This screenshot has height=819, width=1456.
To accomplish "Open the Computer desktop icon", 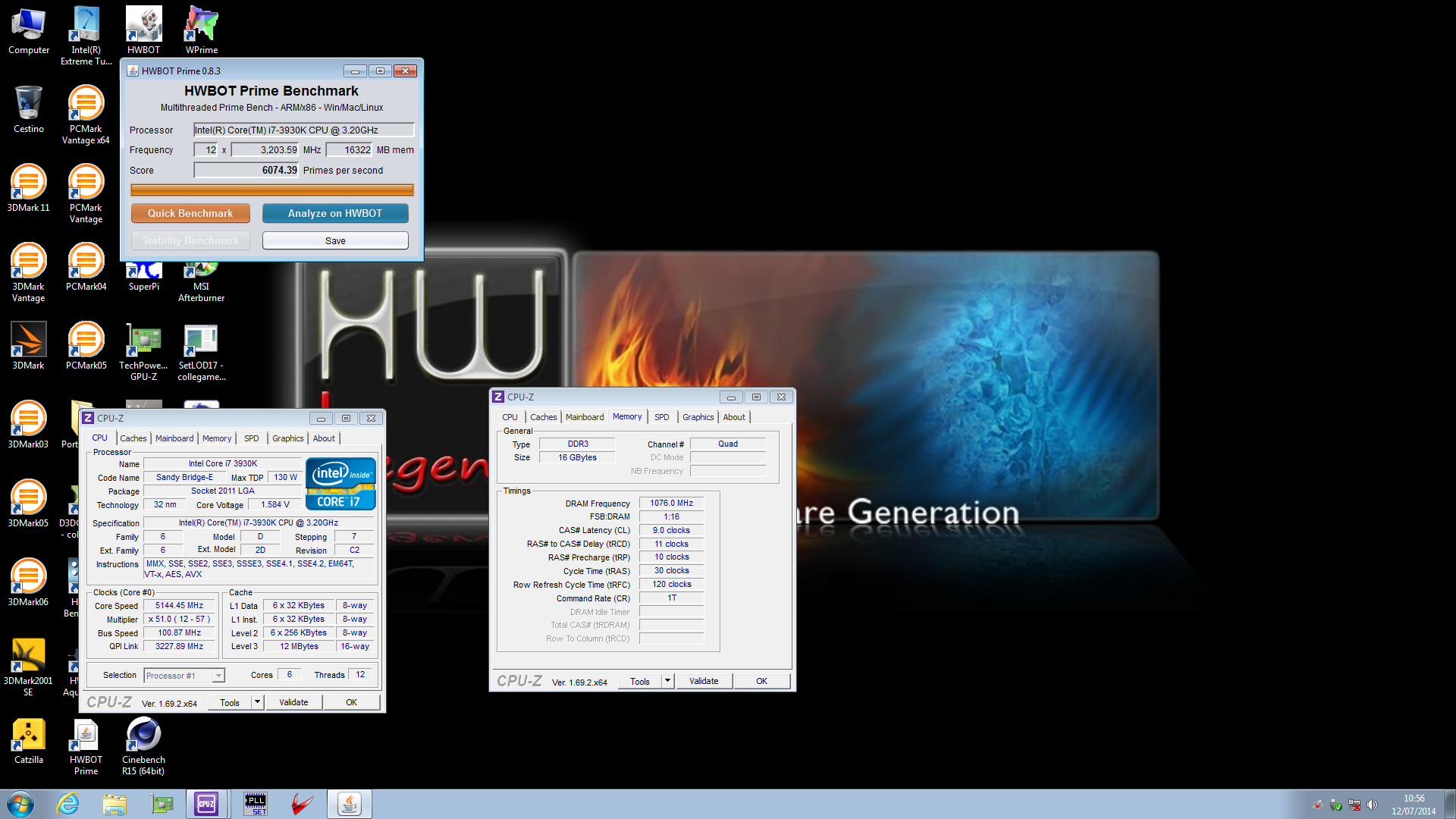I will [x=29, y=31].
